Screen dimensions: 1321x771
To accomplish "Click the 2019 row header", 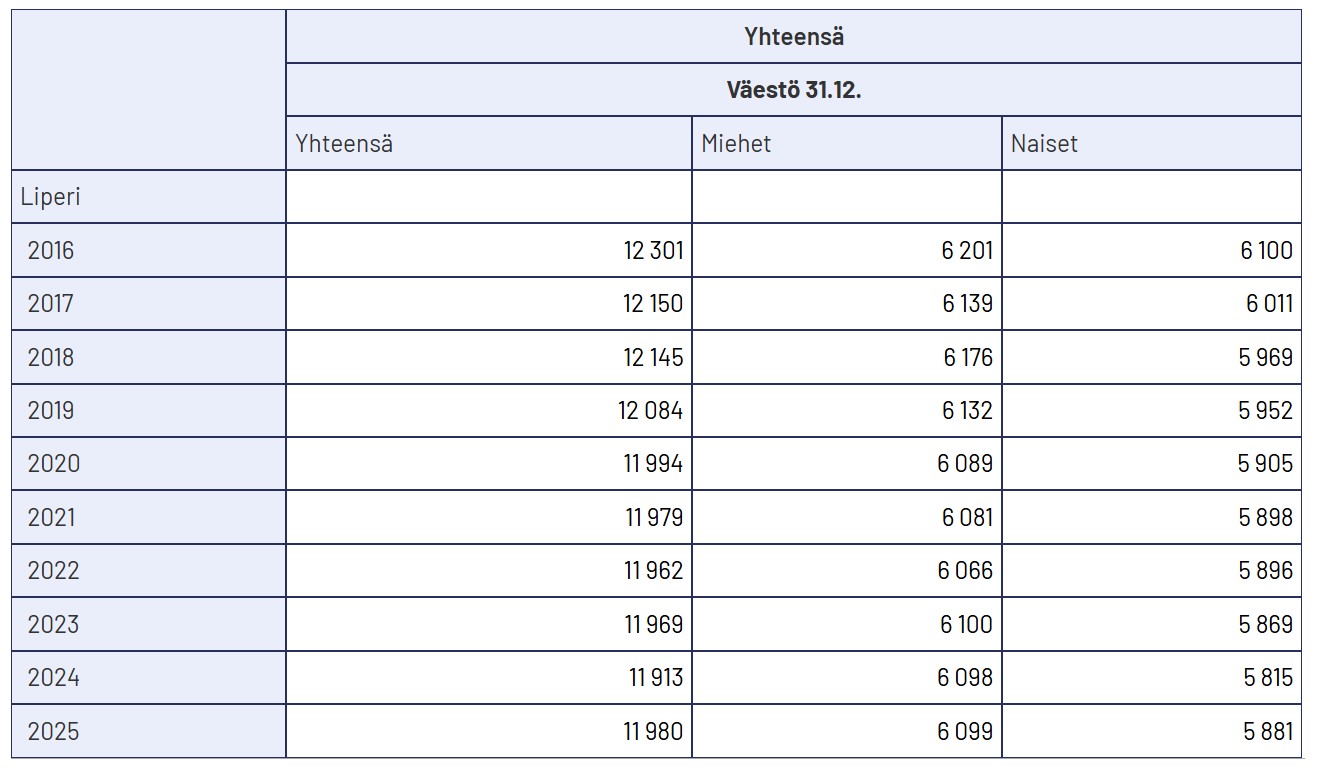I will tap(51, 410).
